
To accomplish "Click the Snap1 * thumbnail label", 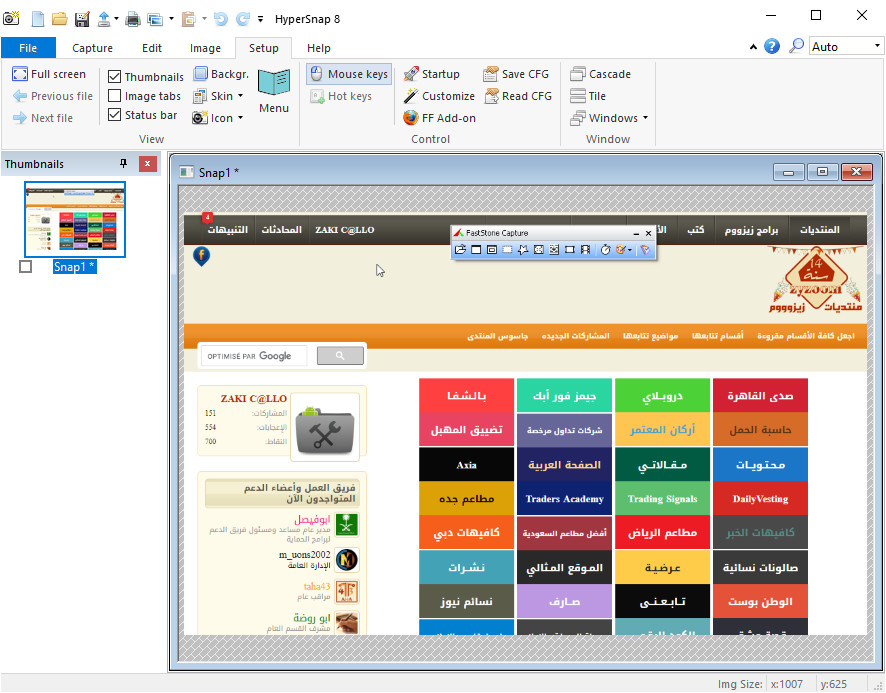I will [75, 266].
